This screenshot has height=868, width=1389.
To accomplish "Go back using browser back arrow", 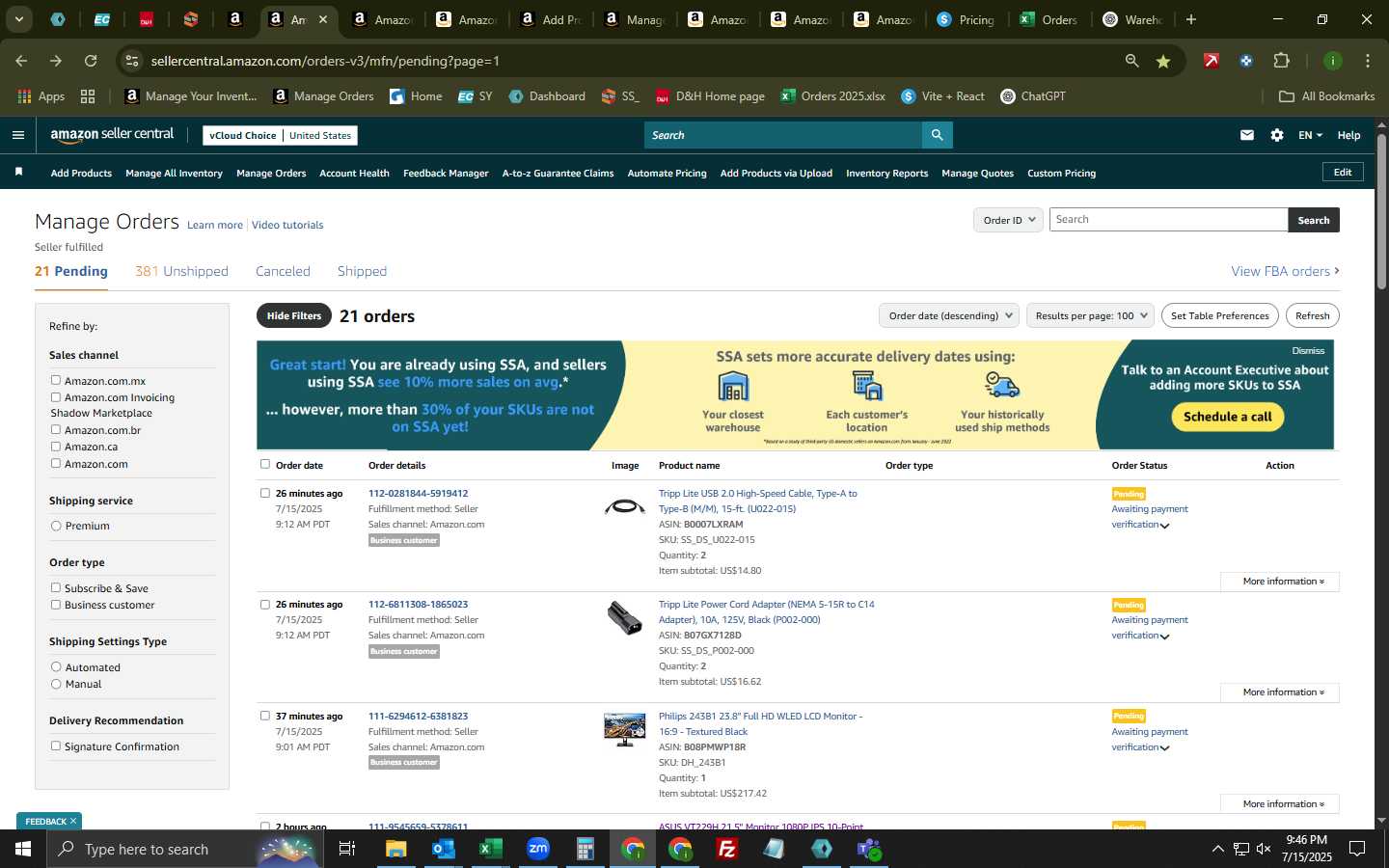I will (x=21, y=61).
